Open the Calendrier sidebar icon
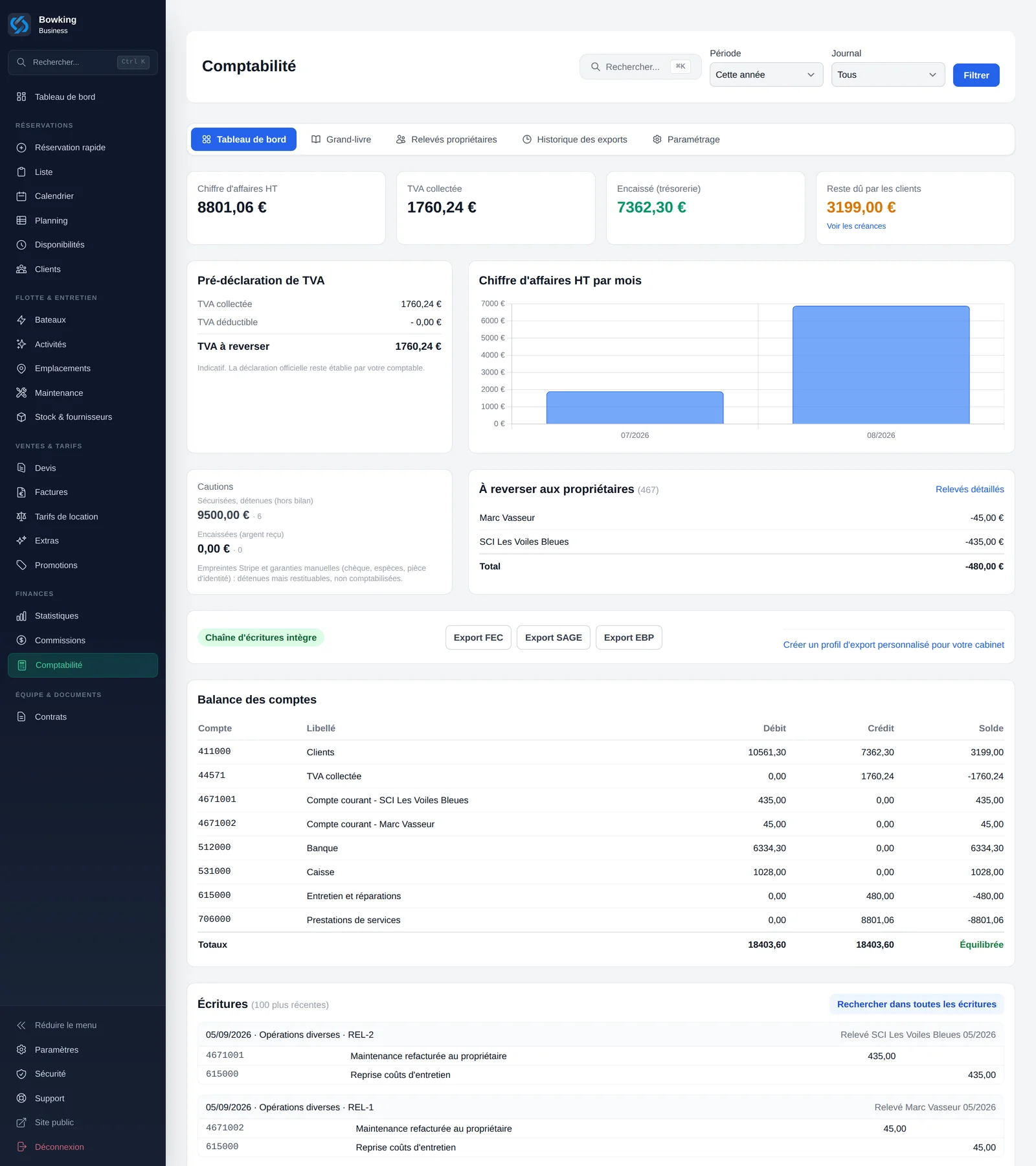This screenshot has height=1166, width=1036. (21, 196)
